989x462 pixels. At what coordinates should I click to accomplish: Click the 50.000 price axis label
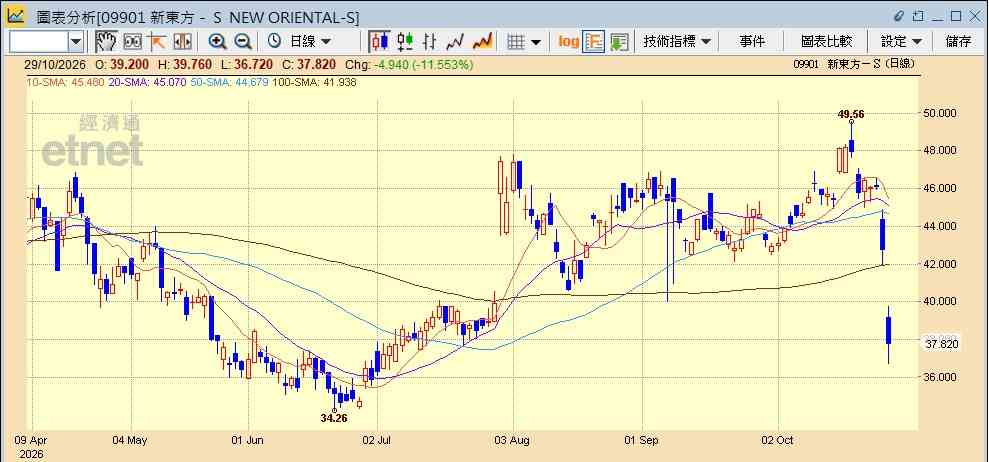click(x=940, y=113)
